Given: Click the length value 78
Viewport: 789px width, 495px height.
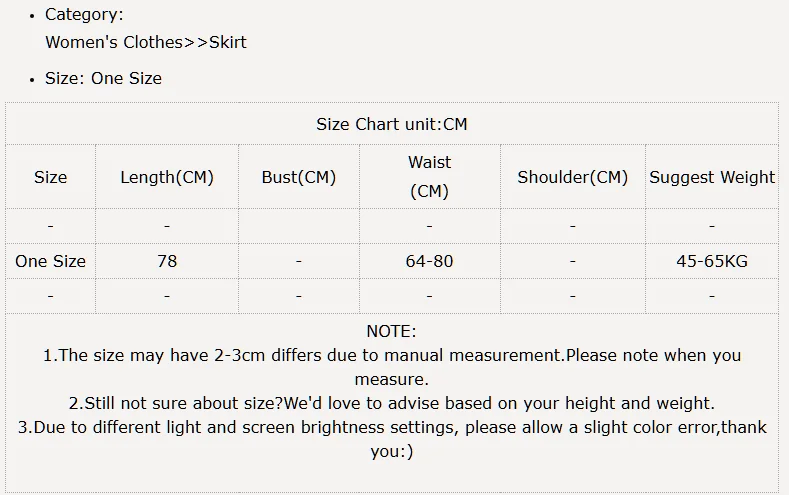Looking at the screenshot, I should click(167, 261).
